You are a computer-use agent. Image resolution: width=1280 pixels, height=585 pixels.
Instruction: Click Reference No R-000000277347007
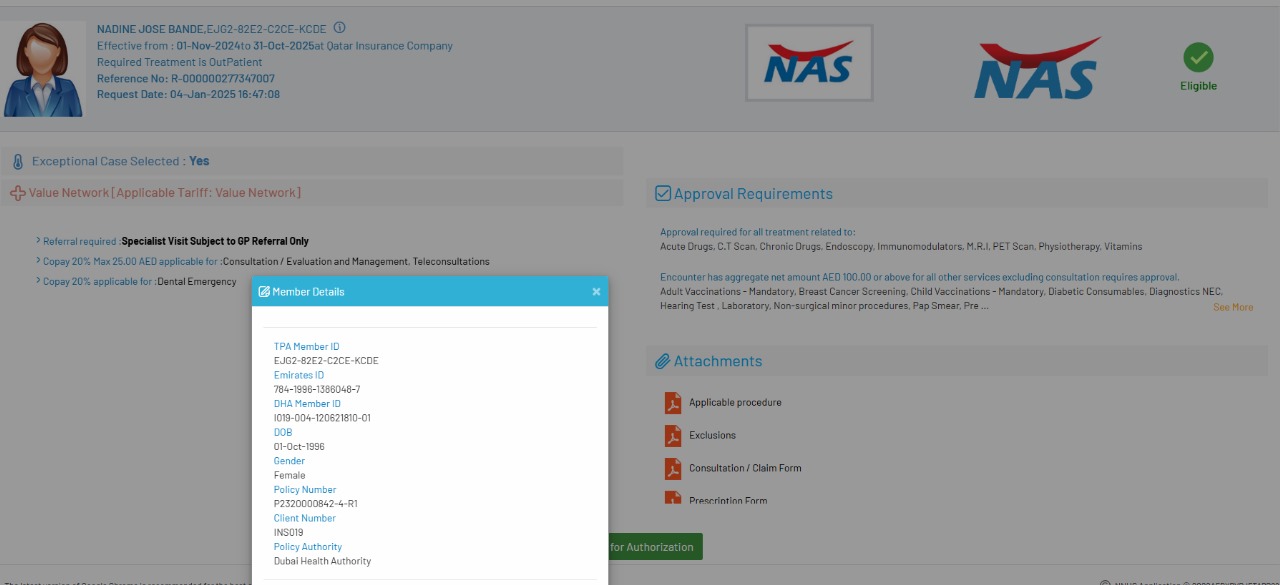[x=186, y=78]
